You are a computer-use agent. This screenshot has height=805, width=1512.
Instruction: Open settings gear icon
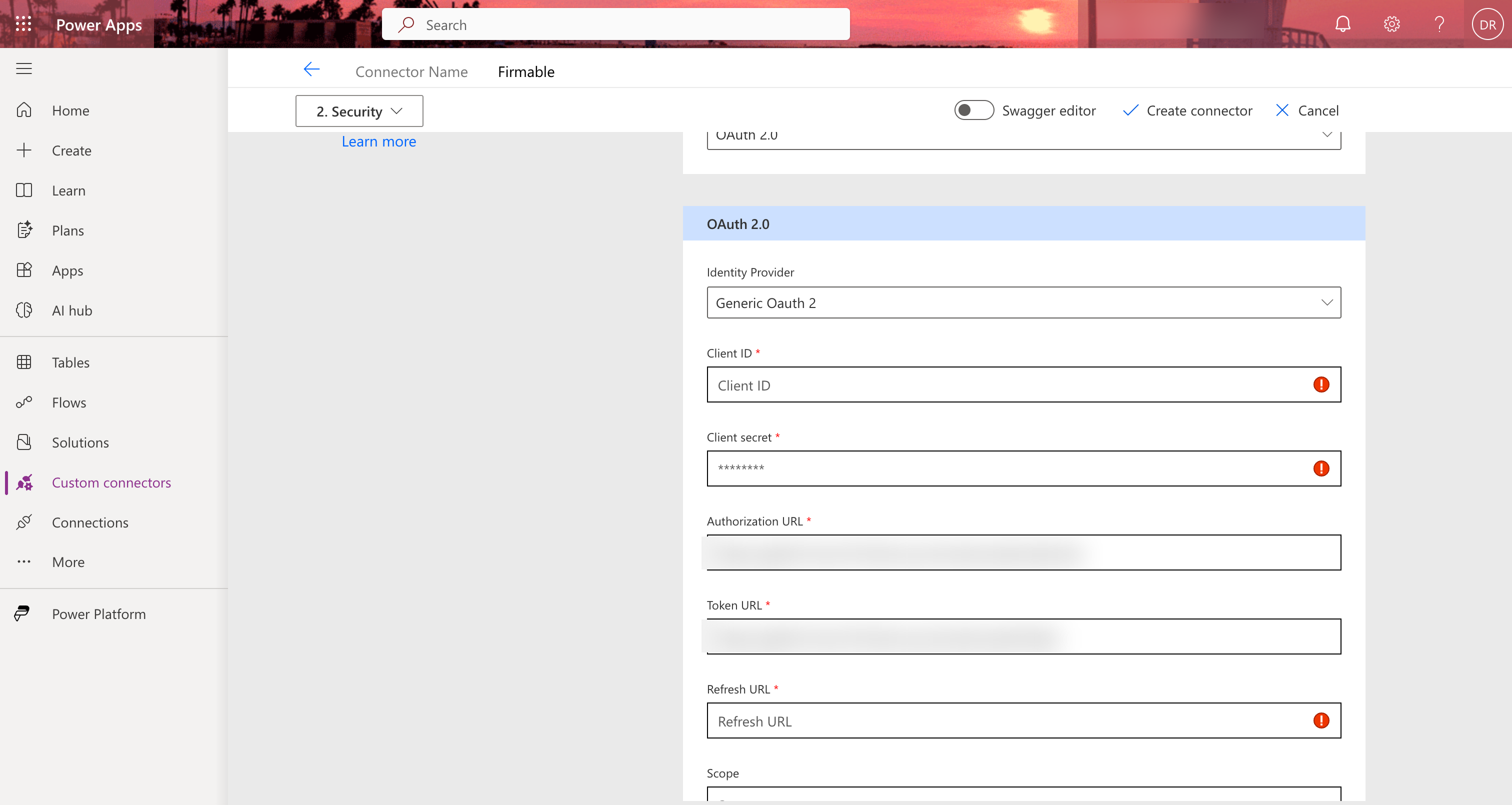1391,24
